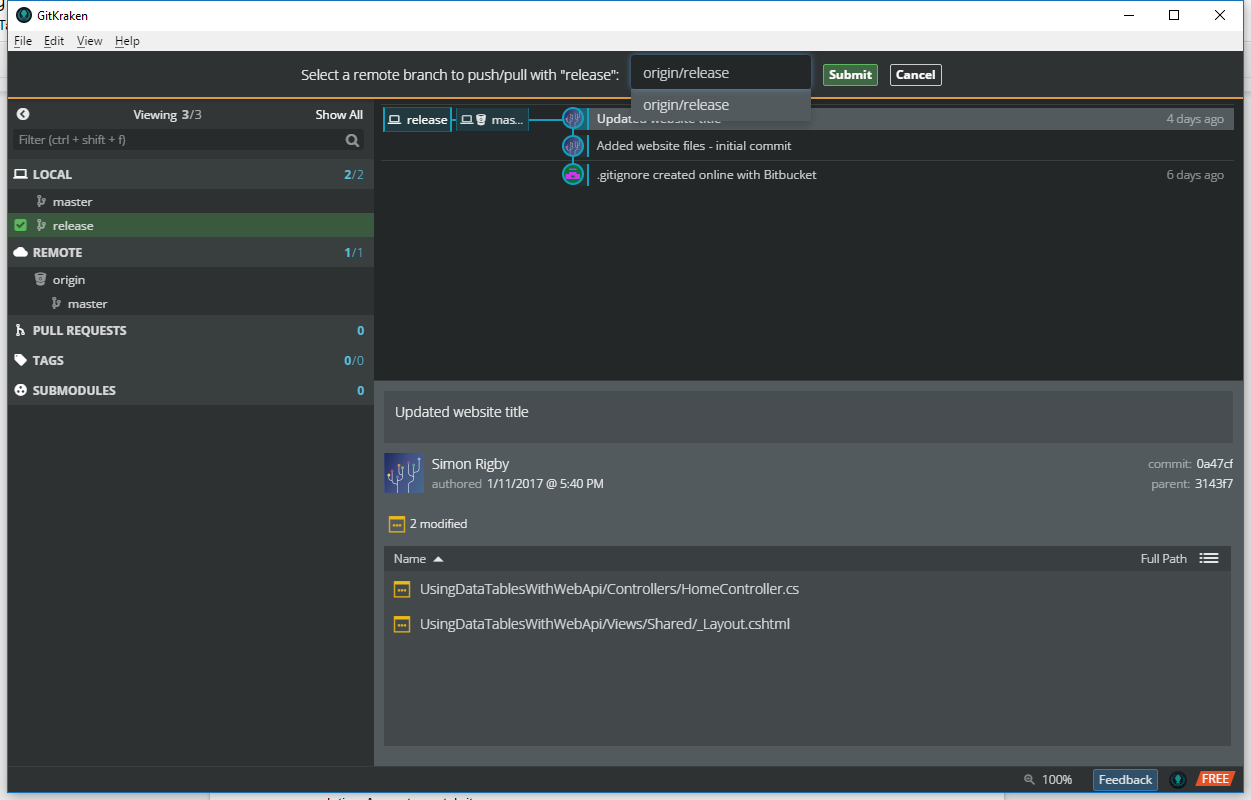Select master under origin remote
Viewport: 1251px width, 800px height.
[x=191, y=303]
